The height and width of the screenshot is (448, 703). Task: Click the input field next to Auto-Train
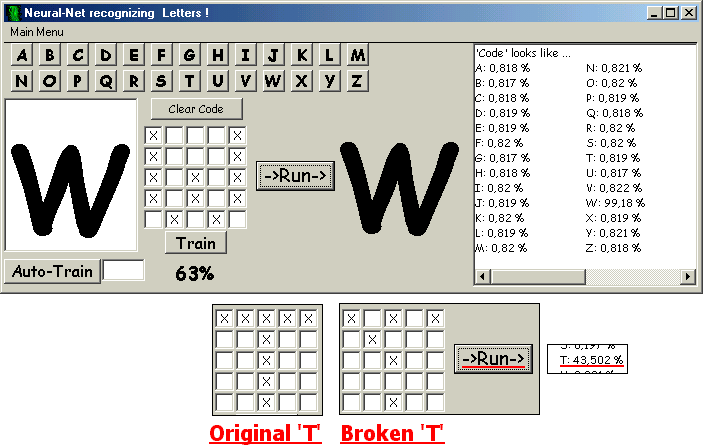[123, 270]
